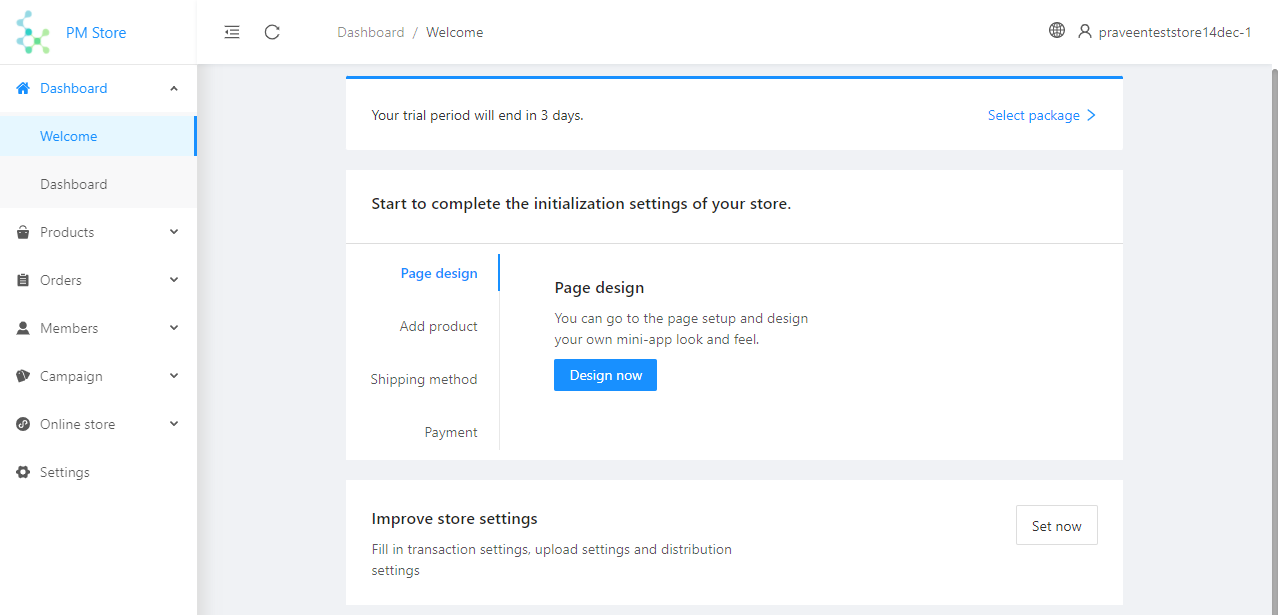Click the Members person icon
This screenshot has width=1278, height=615.
[23, 328]
